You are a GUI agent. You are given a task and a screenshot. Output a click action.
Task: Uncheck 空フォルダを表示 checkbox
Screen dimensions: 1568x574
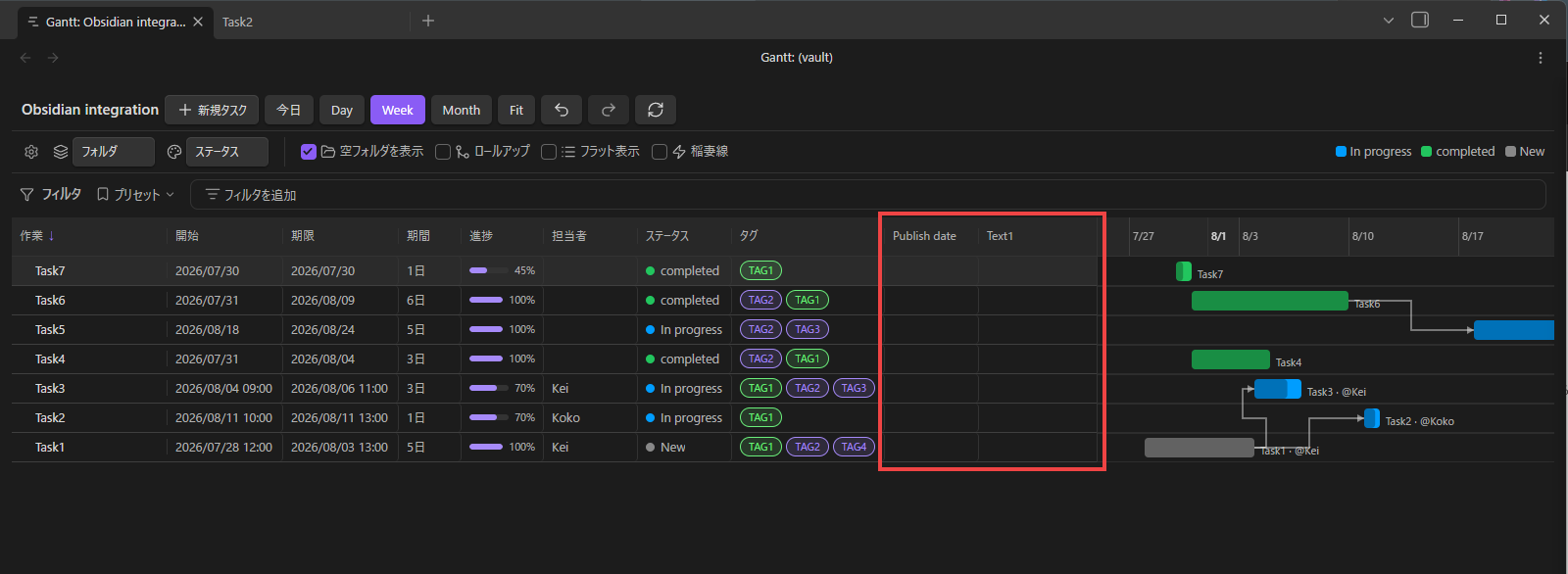click(x=309, y=152)
